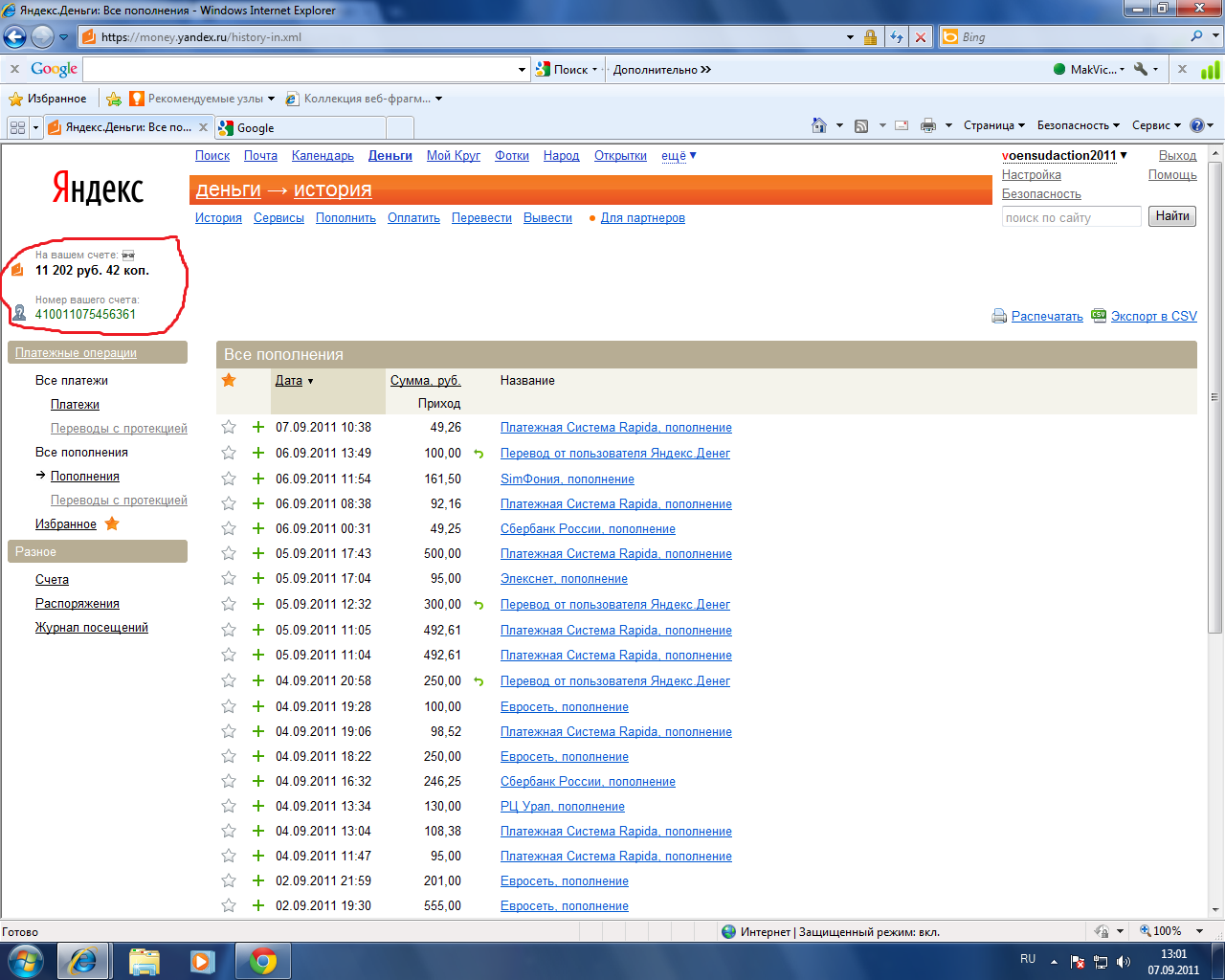
Task: Mark 05.09.2011 17:43 transaction as favorite
Action: pyautogui.click(x=228, y=553)
